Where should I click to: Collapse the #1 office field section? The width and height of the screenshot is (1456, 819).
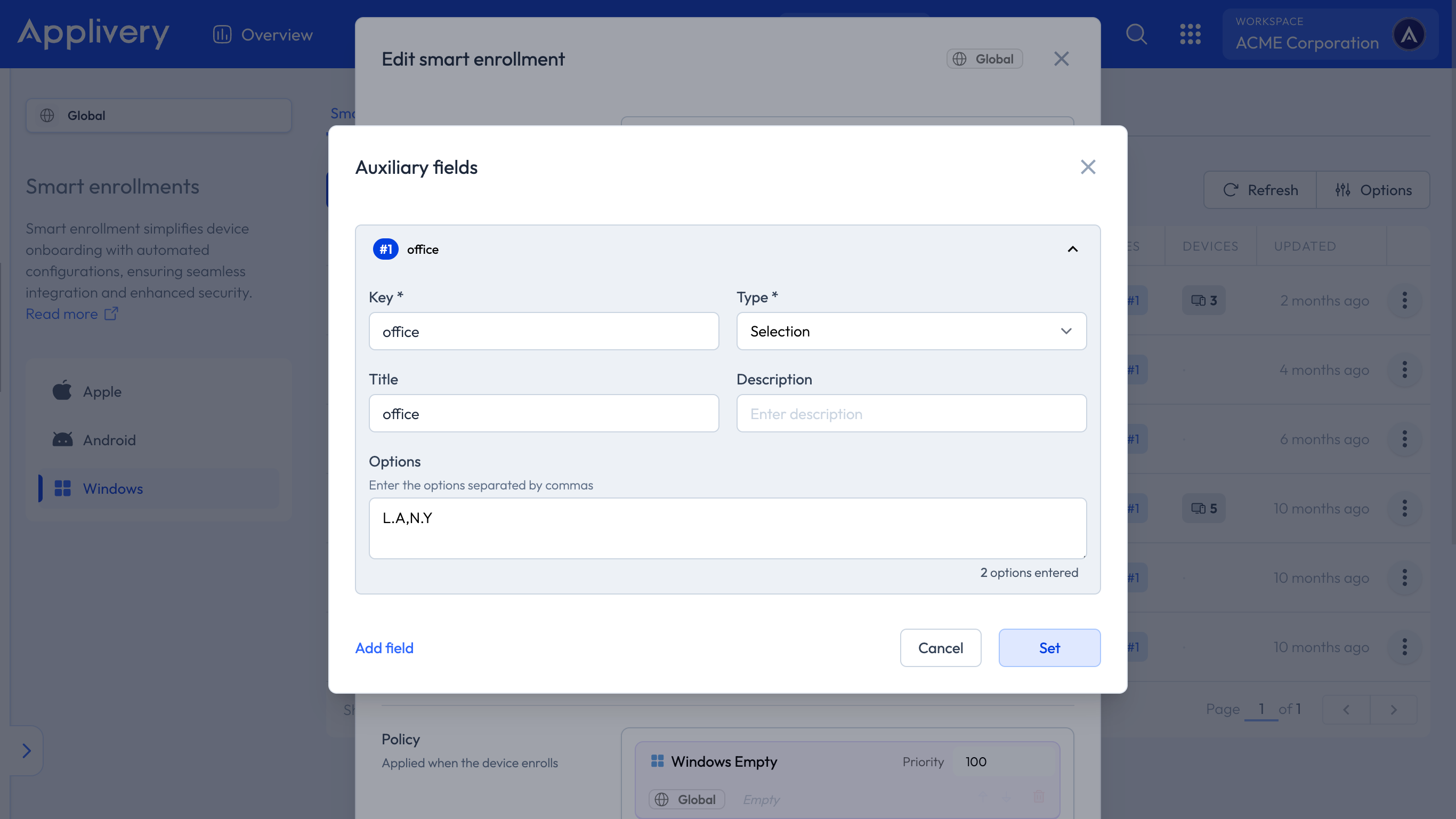1072,250
